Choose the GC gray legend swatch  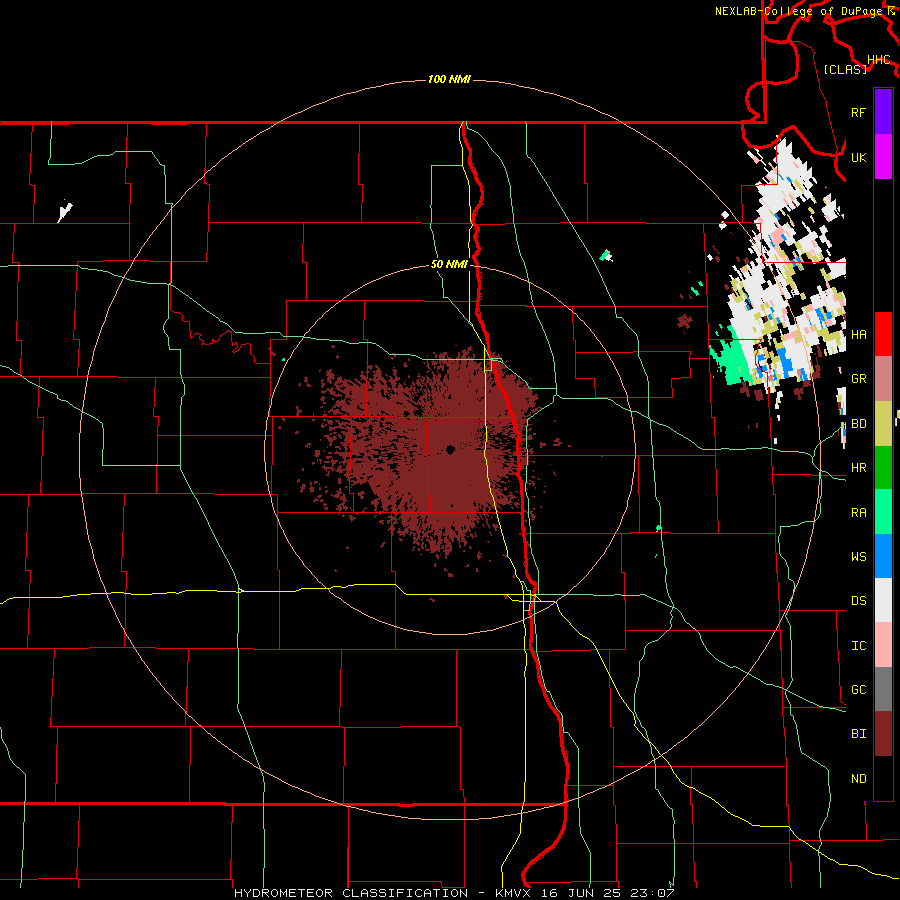click(x=883, y=689)
